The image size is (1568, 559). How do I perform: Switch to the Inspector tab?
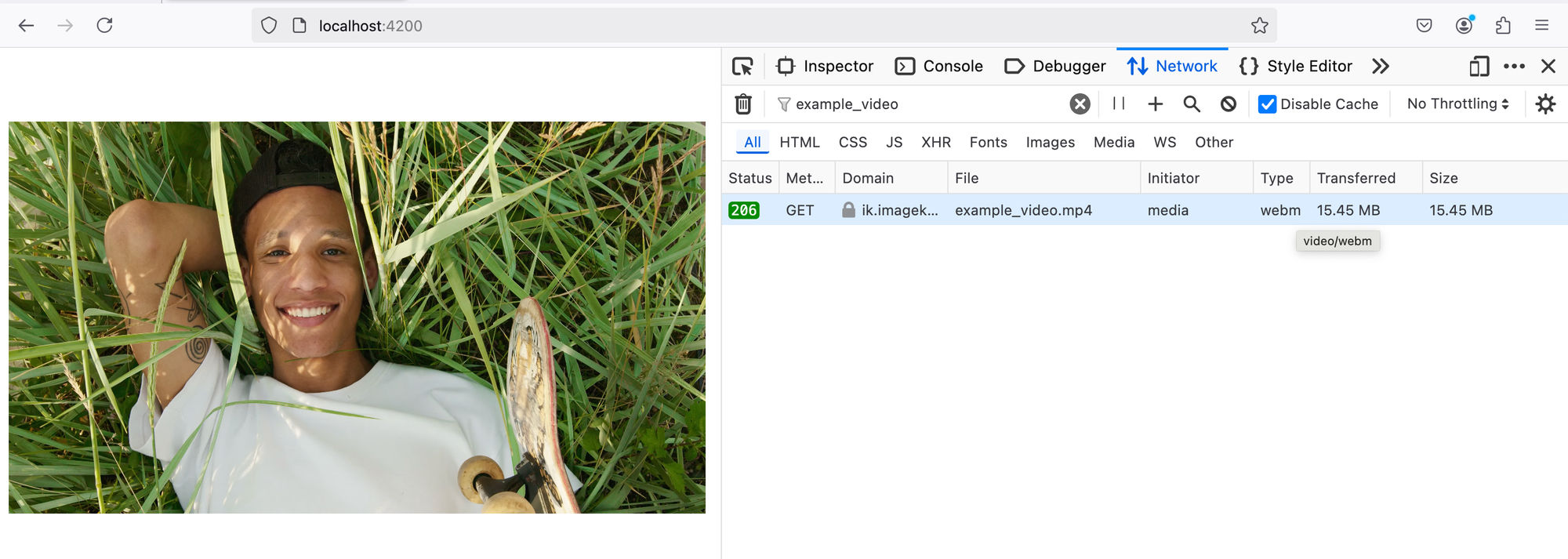[825, 67]
